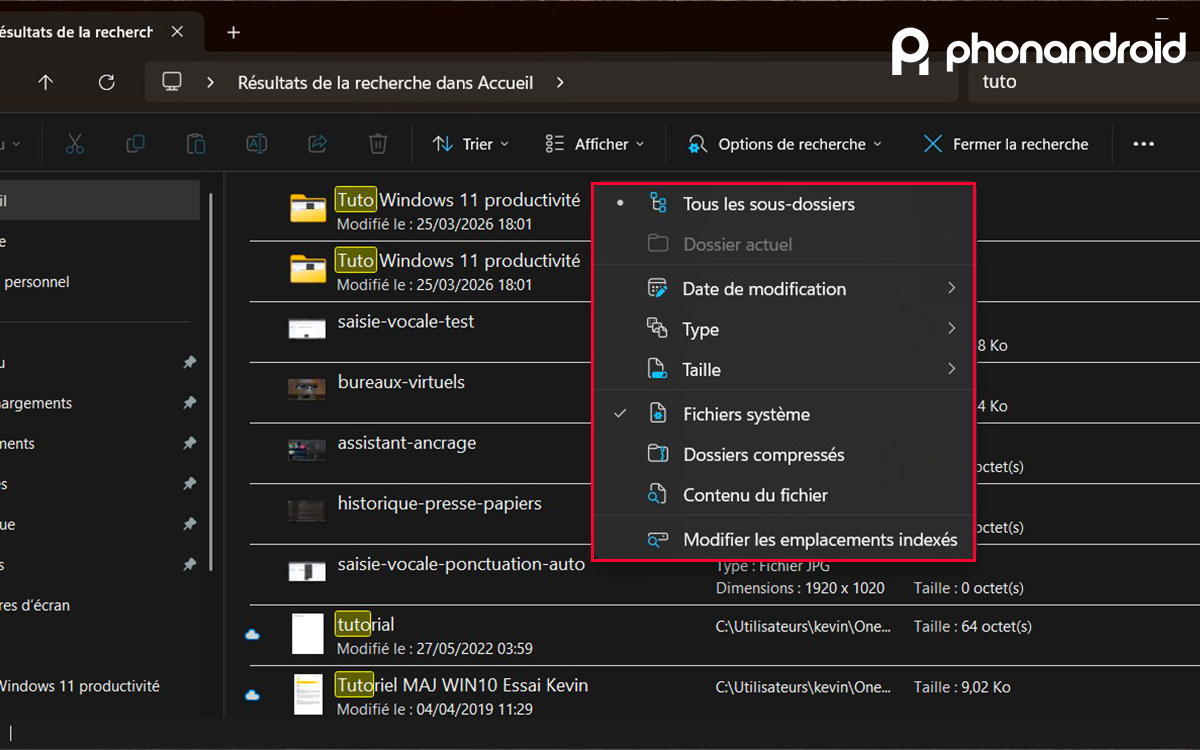Click the Refresh icon in the navigation bar

coord(106,82)
